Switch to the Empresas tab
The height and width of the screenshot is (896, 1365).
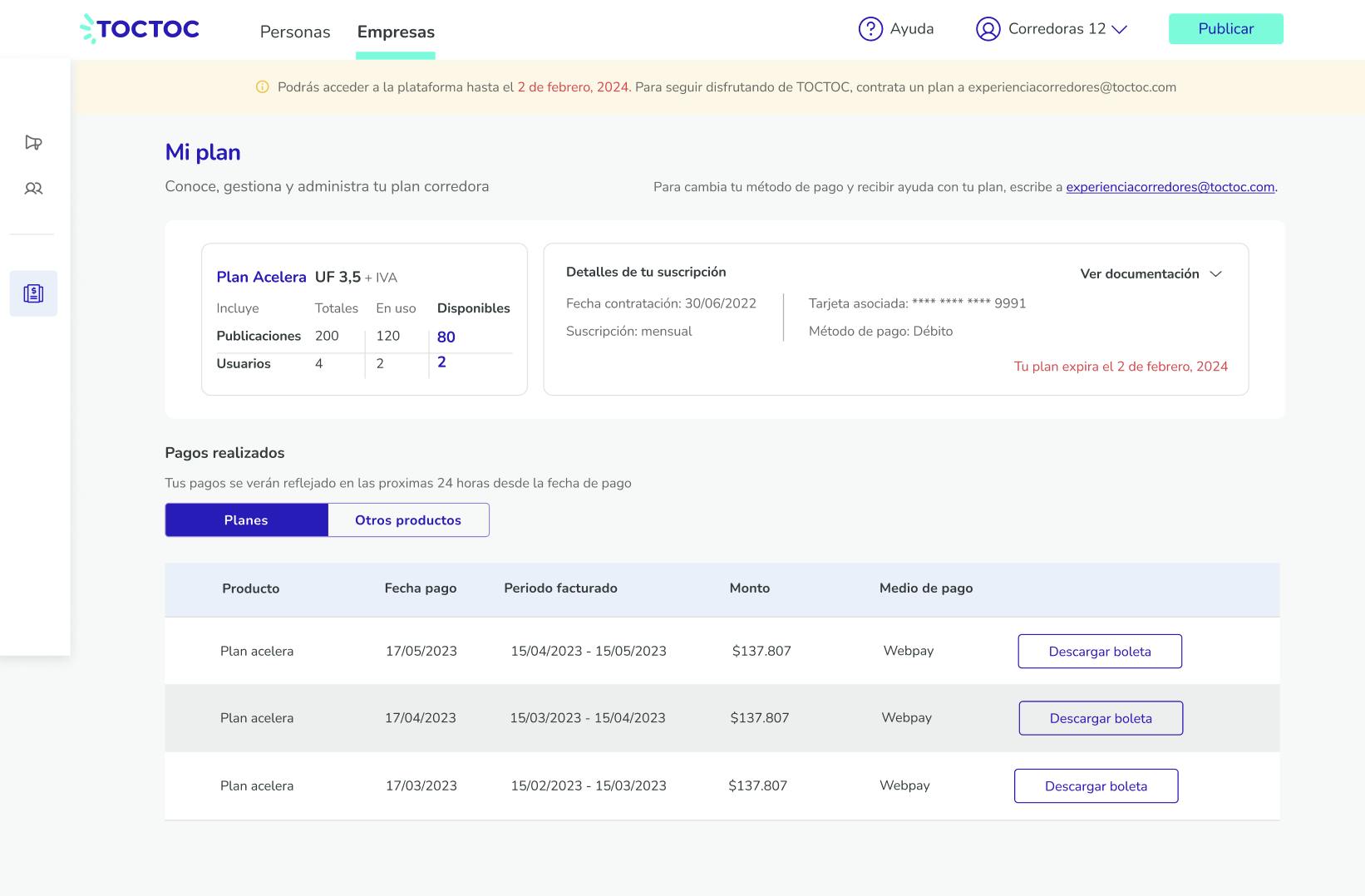tap(396, 32)
